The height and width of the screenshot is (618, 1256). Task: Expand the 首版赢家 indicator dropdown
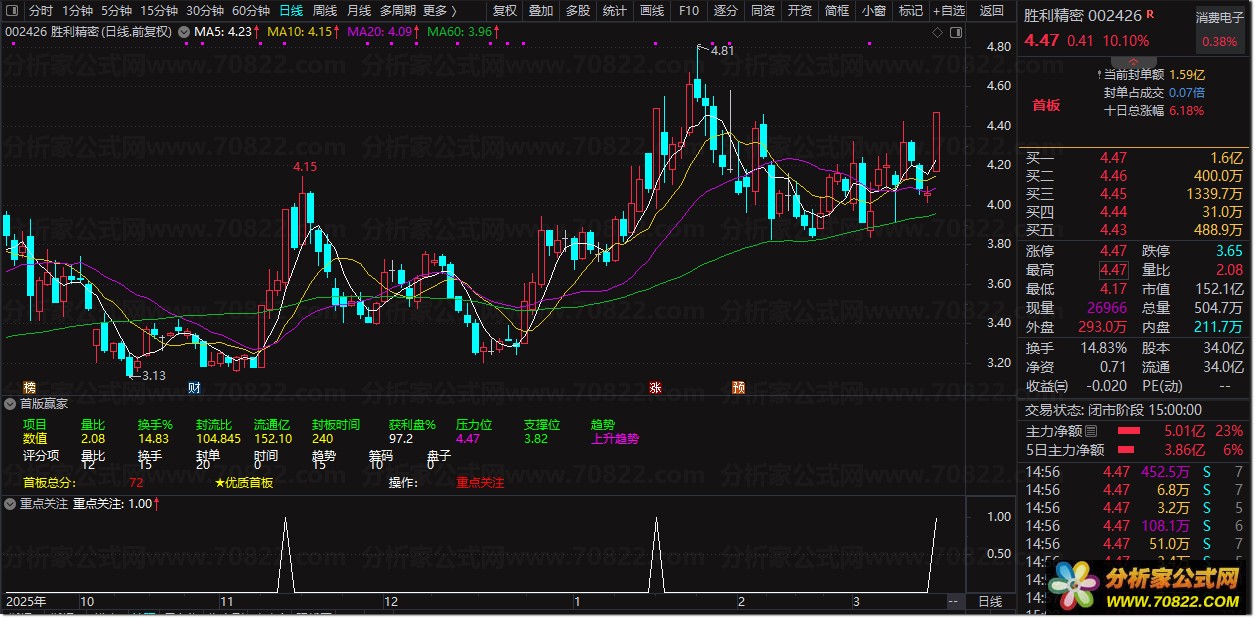(10, 404)
